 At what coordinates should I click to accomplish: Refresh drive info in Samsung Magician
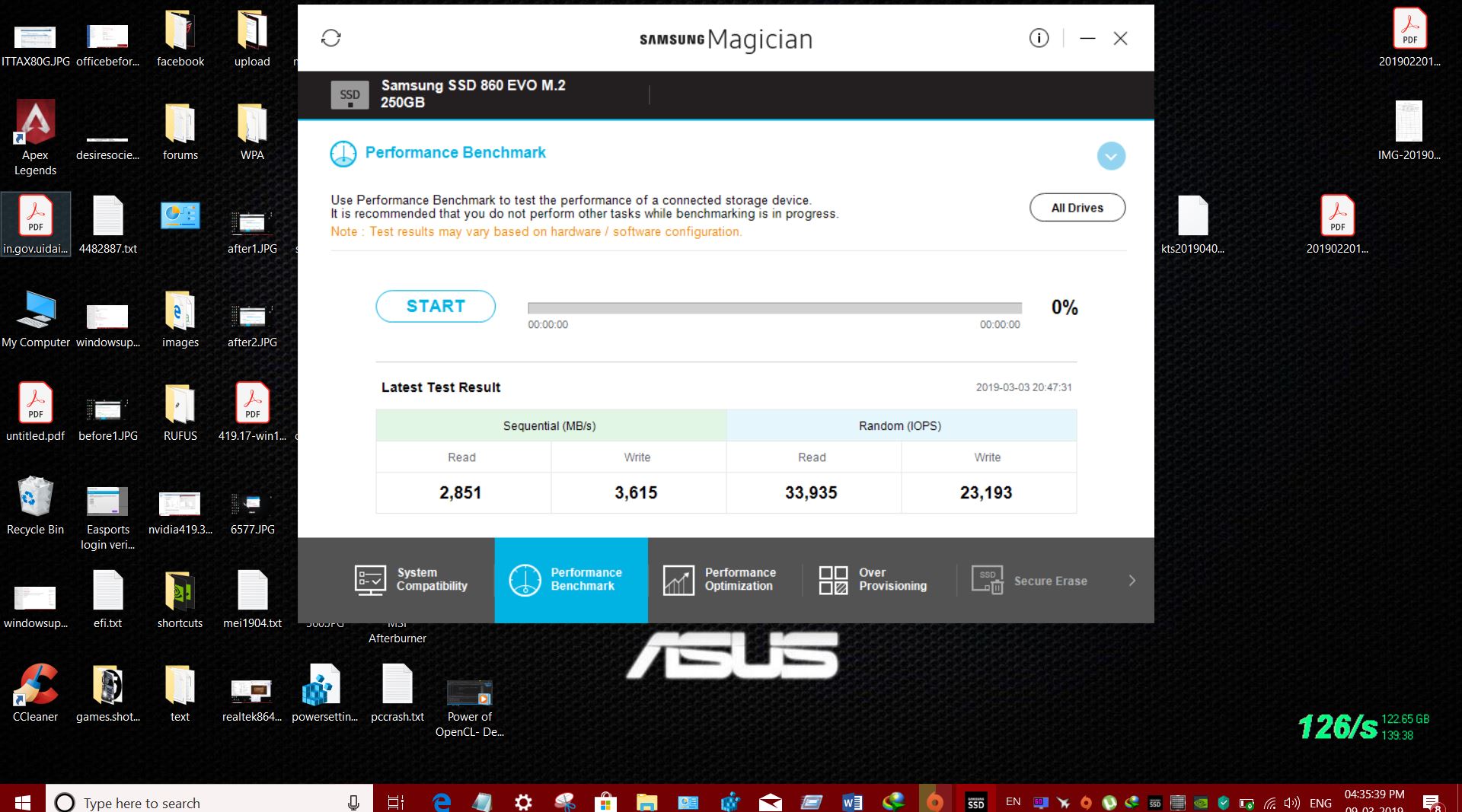[330, 38]
